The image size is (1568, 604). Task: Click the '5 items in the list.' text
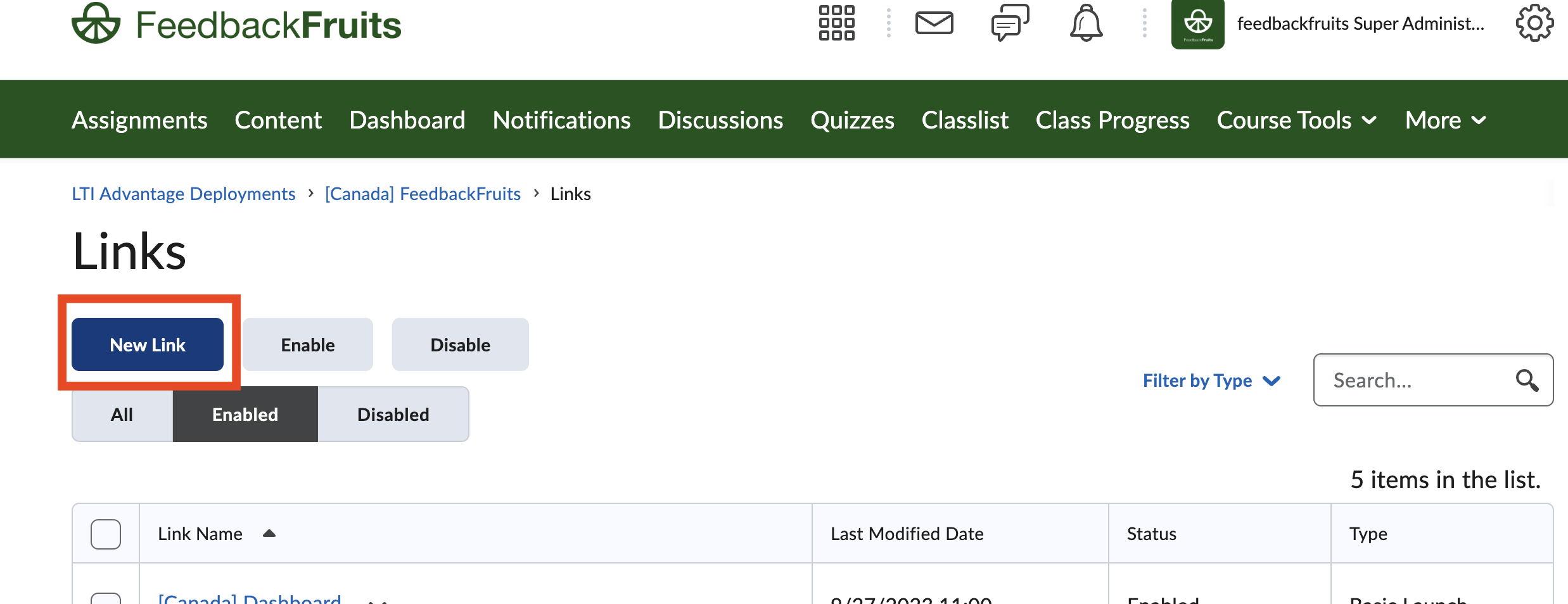pyautogui.click(x=1446, y=480)
